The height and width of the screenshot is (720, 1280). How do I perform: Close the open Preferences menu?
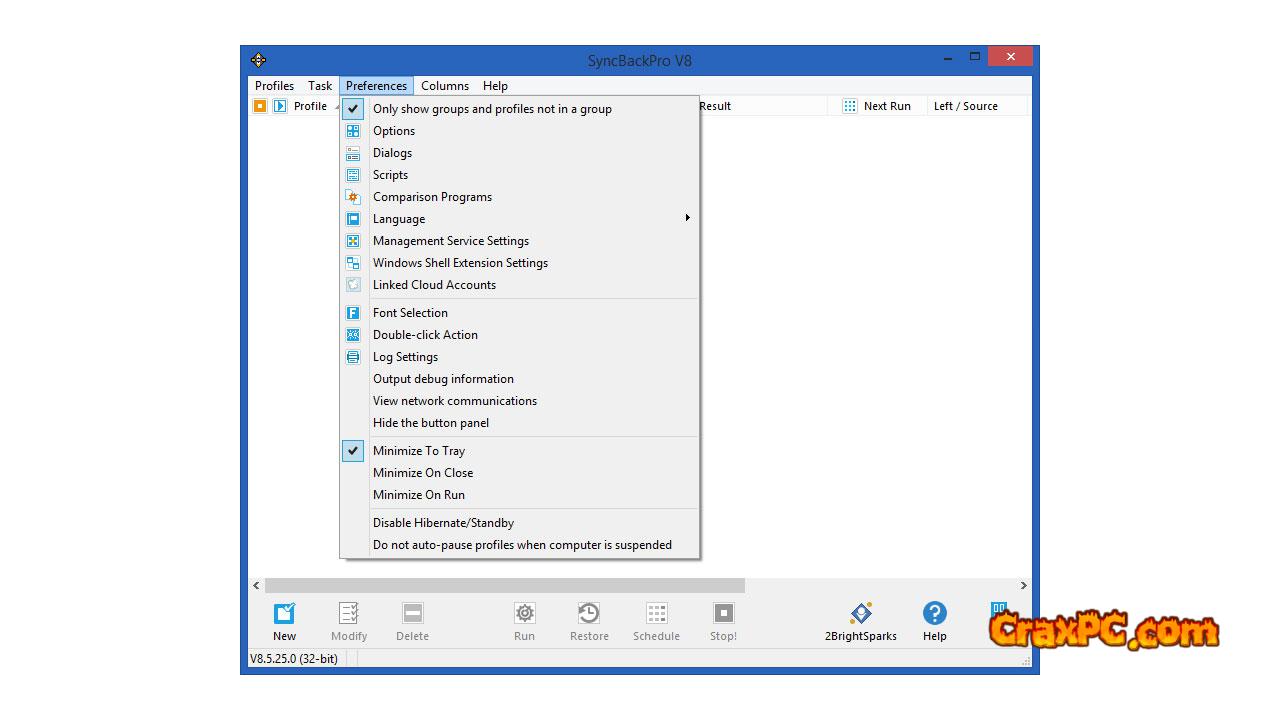pyautogui.click(x=376, y=86)
